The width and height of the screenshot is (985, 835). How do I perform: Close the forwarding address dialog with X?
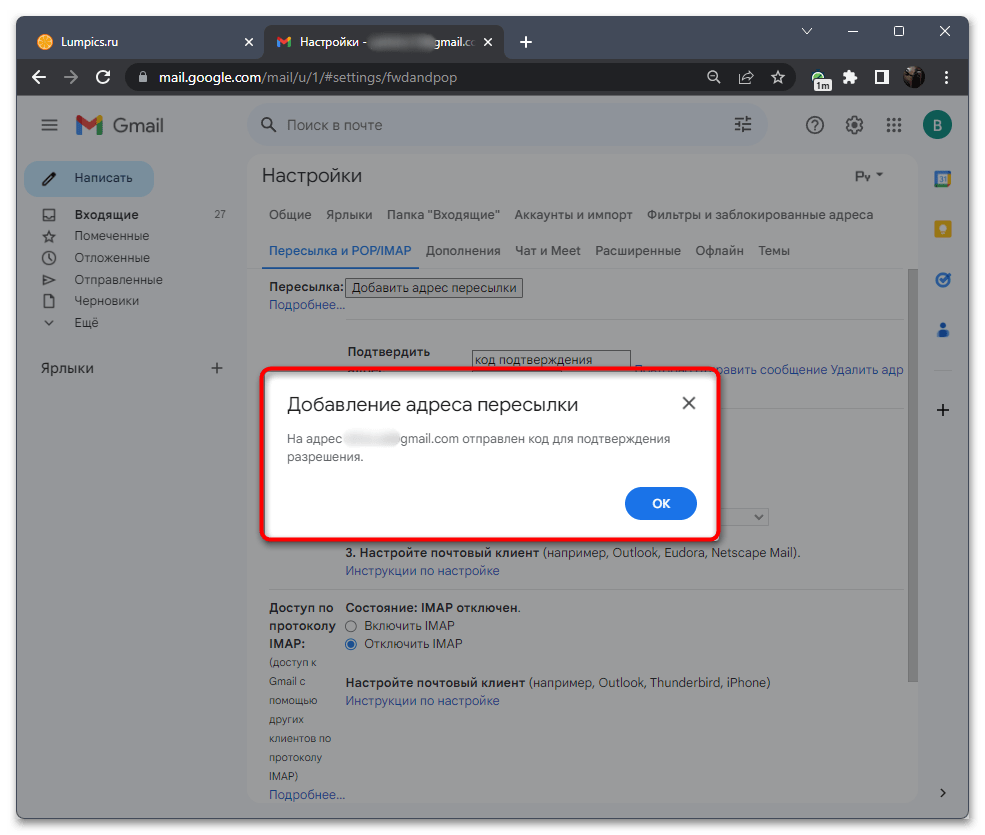pyautogui.click(x=688, y=403)
